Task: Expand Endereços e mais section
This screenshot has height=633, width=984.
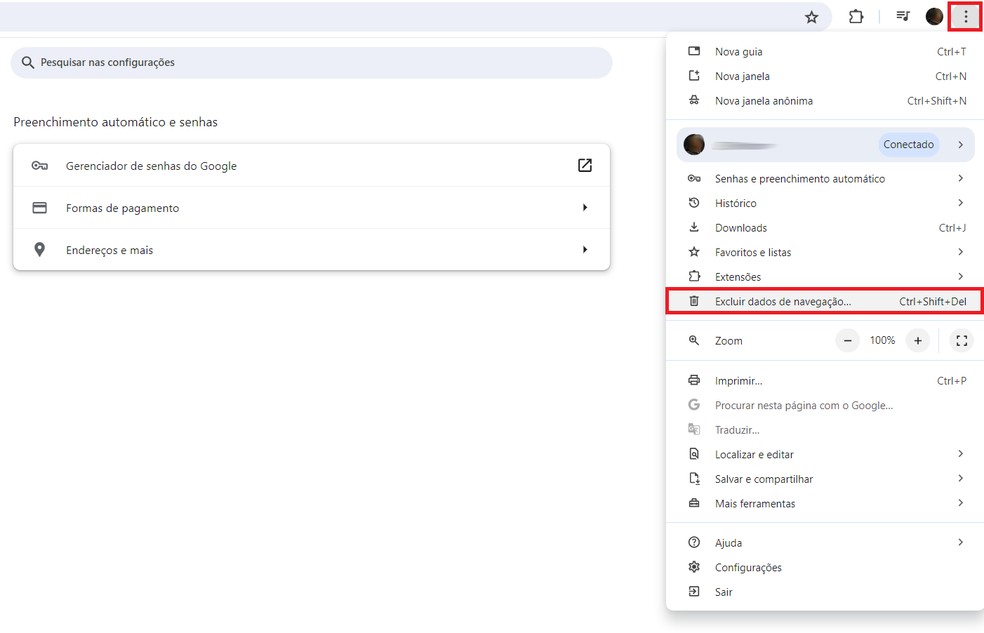Action: coord(300,250)
